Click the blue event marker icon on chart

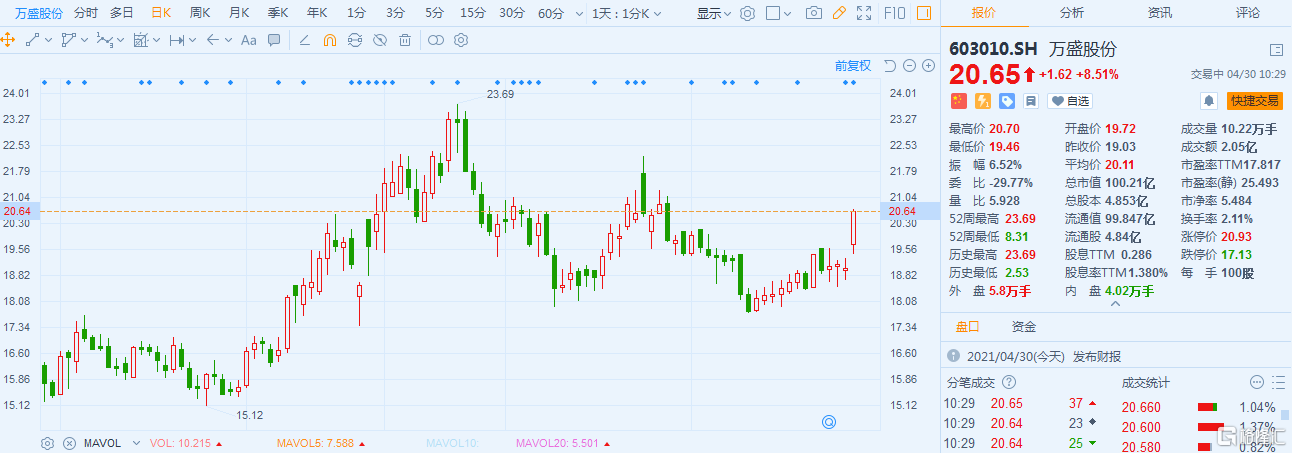pyautogui.click(x=828, y=423)
